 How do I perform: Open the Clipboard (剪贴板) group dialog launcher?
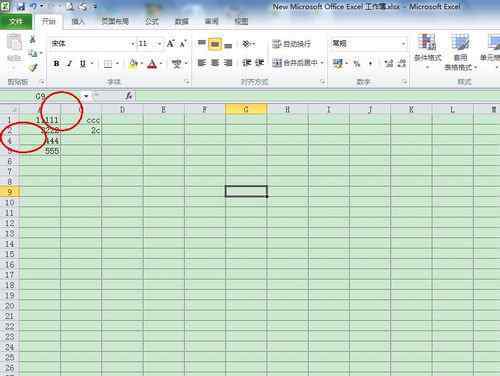42,82
